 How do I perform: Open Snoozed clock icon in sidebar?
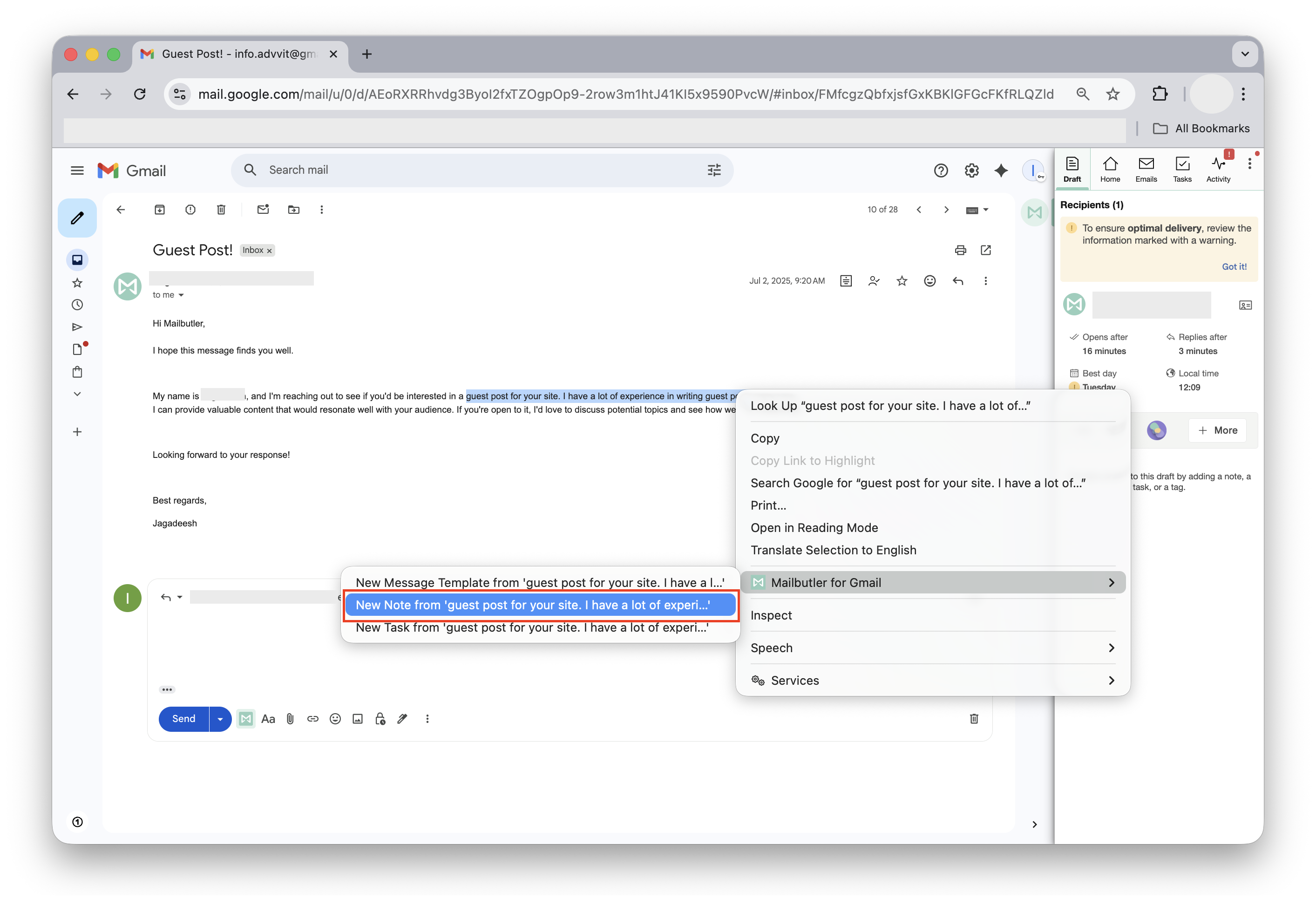(77, 305)
